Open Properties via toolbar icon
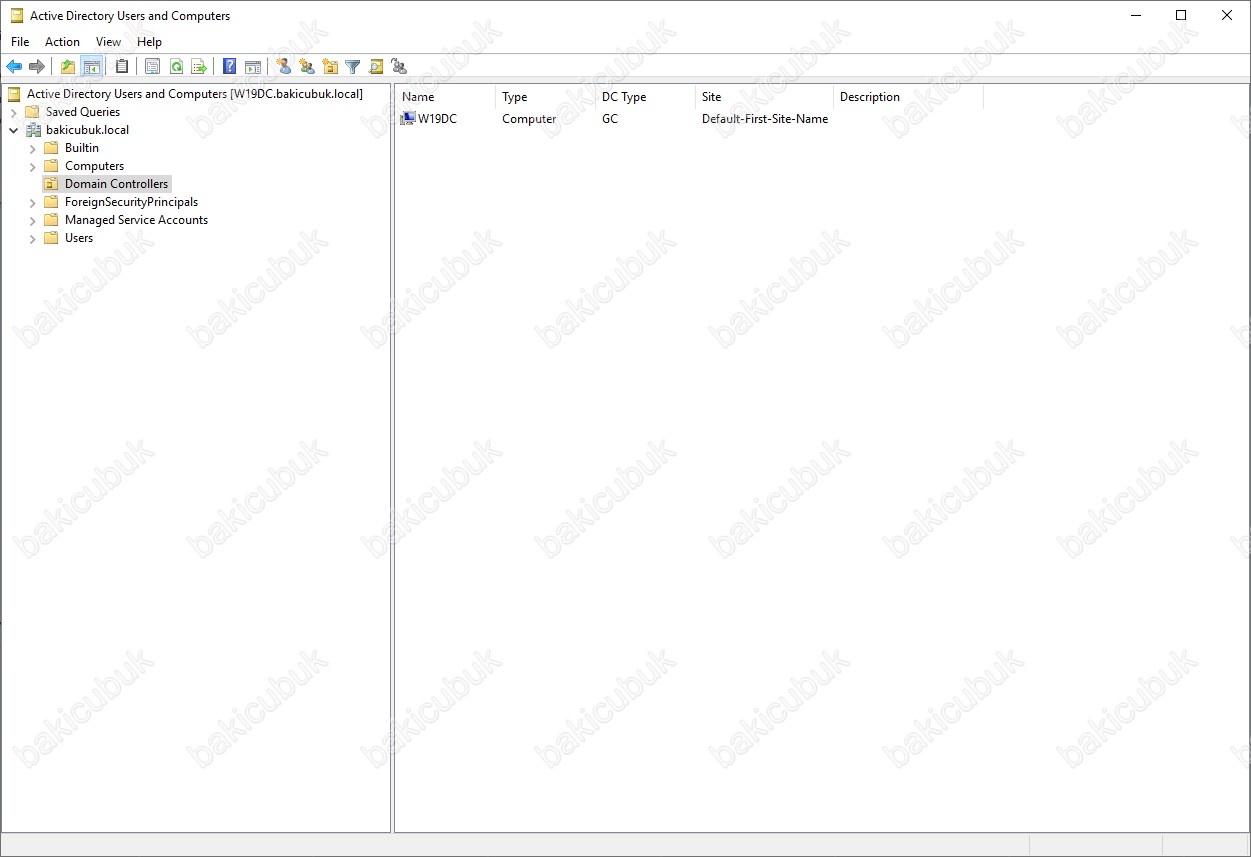 (152, 67)
